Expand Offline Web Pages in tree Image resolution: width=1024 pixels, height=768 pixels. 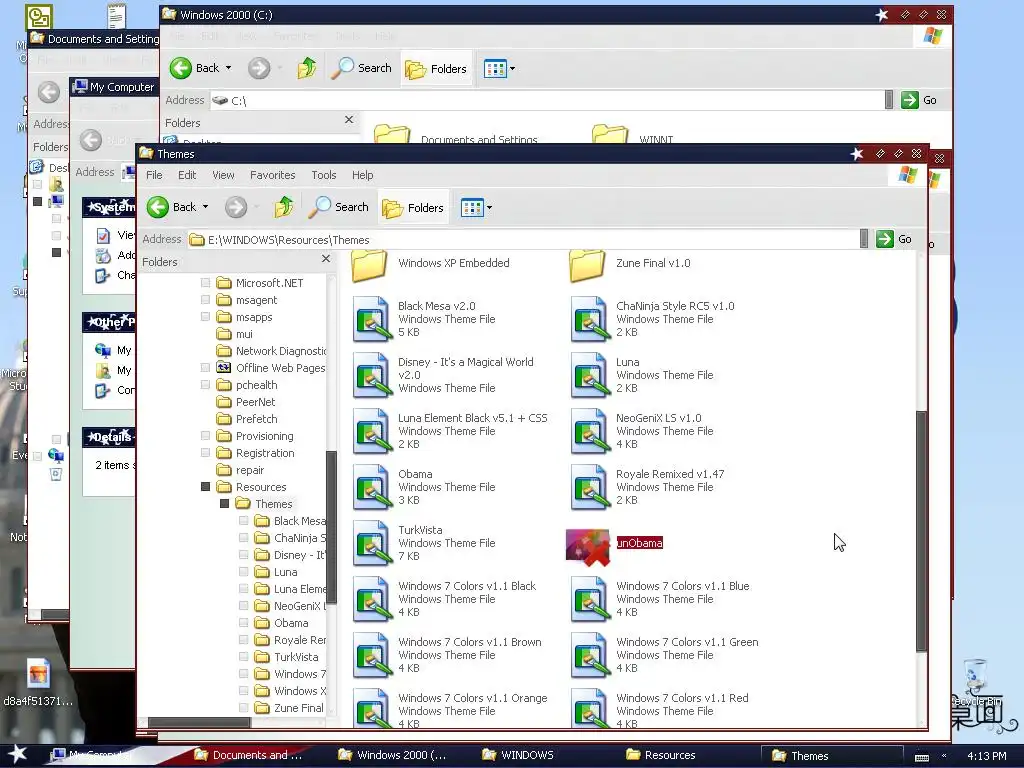coord(205,368)
